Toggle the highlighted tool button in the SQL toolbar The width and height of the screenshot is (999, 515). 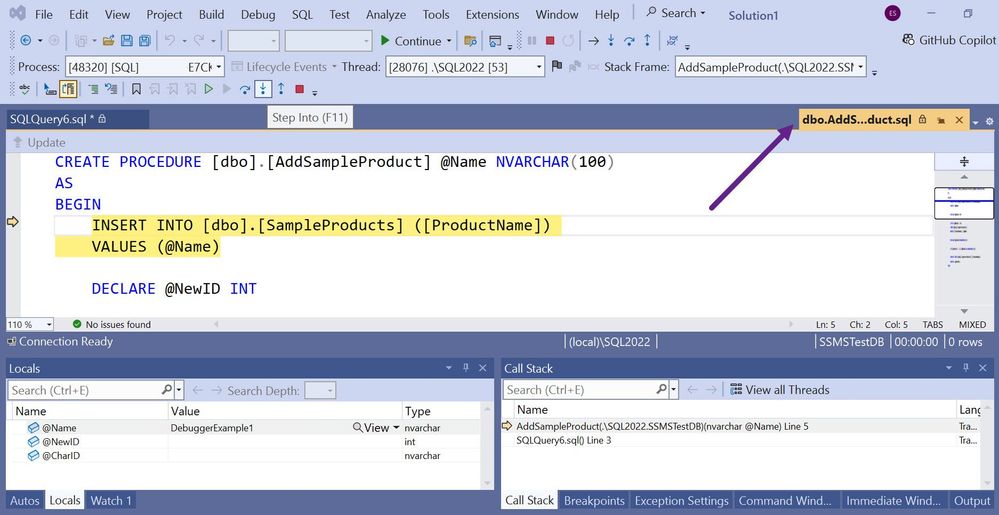pos(68,89)
